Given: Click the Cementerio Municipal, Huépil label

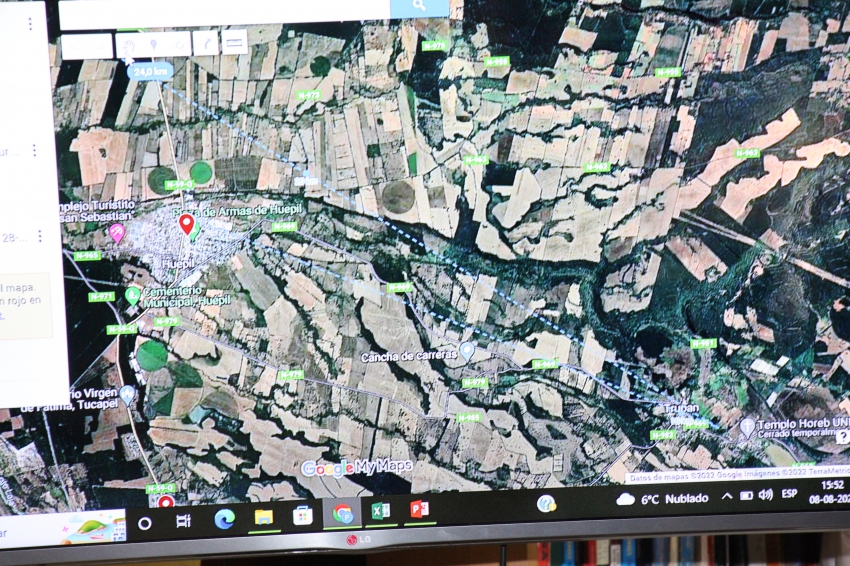Looking at the screenshot, I should coord(187,296).
